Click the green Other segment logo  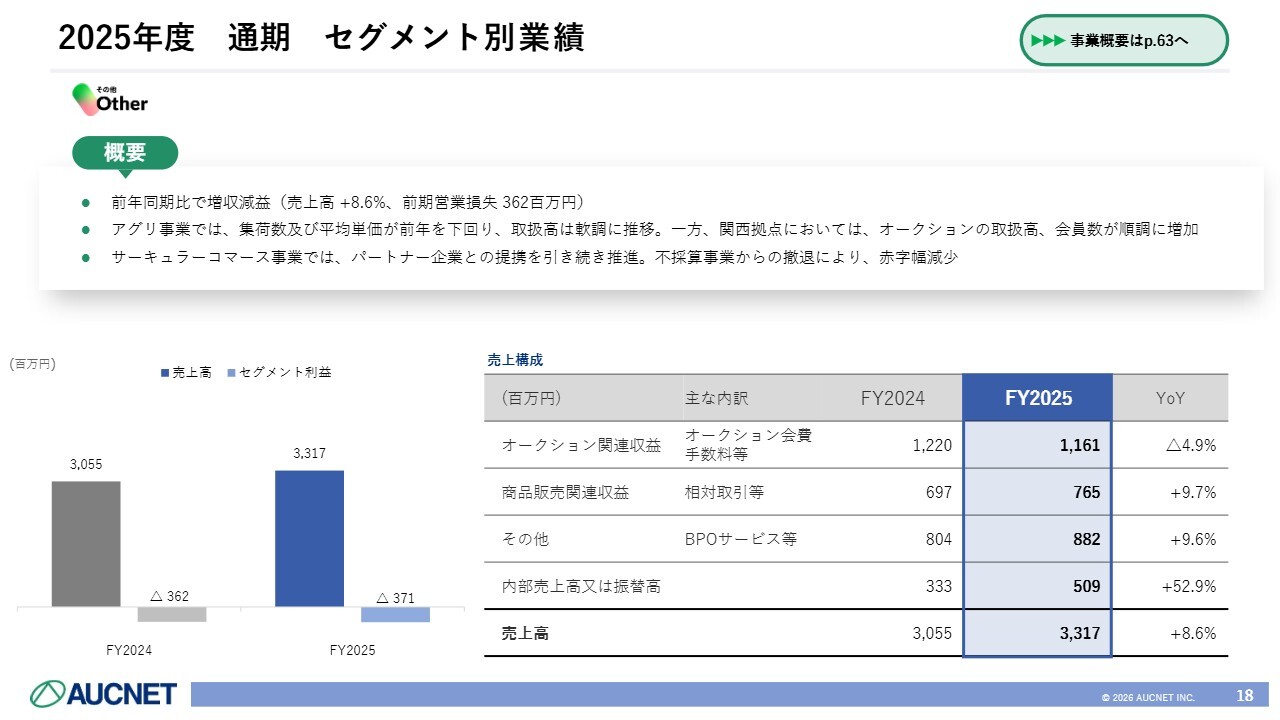[110, 99]
